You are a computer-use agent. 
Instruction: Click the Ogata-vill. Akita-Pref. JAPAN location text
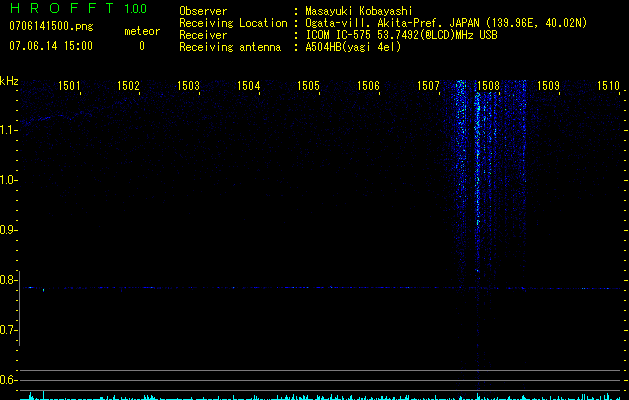(x=446, y=23)
